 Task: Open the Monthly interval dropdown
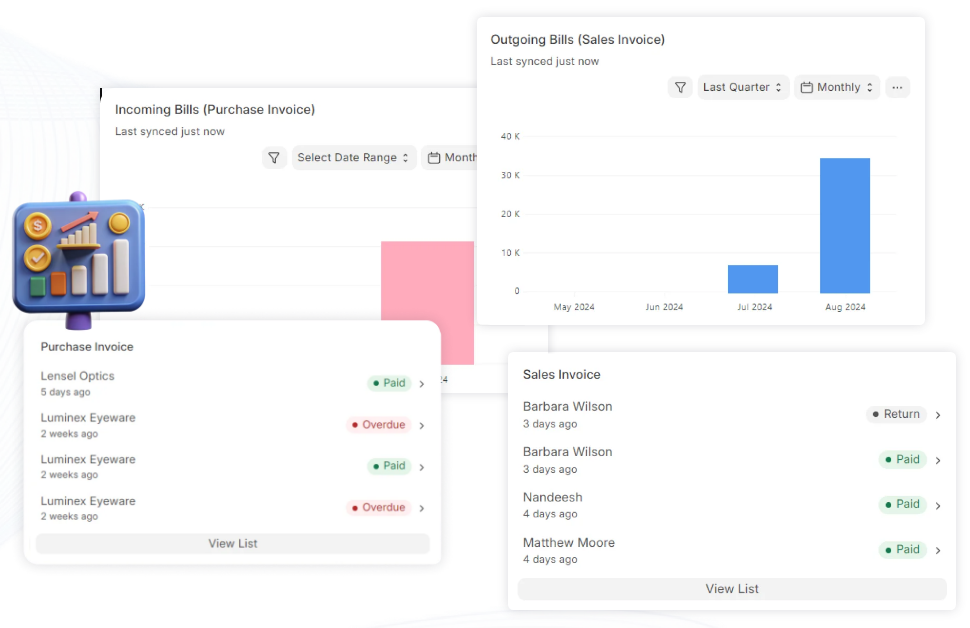(x=836, y=87)
